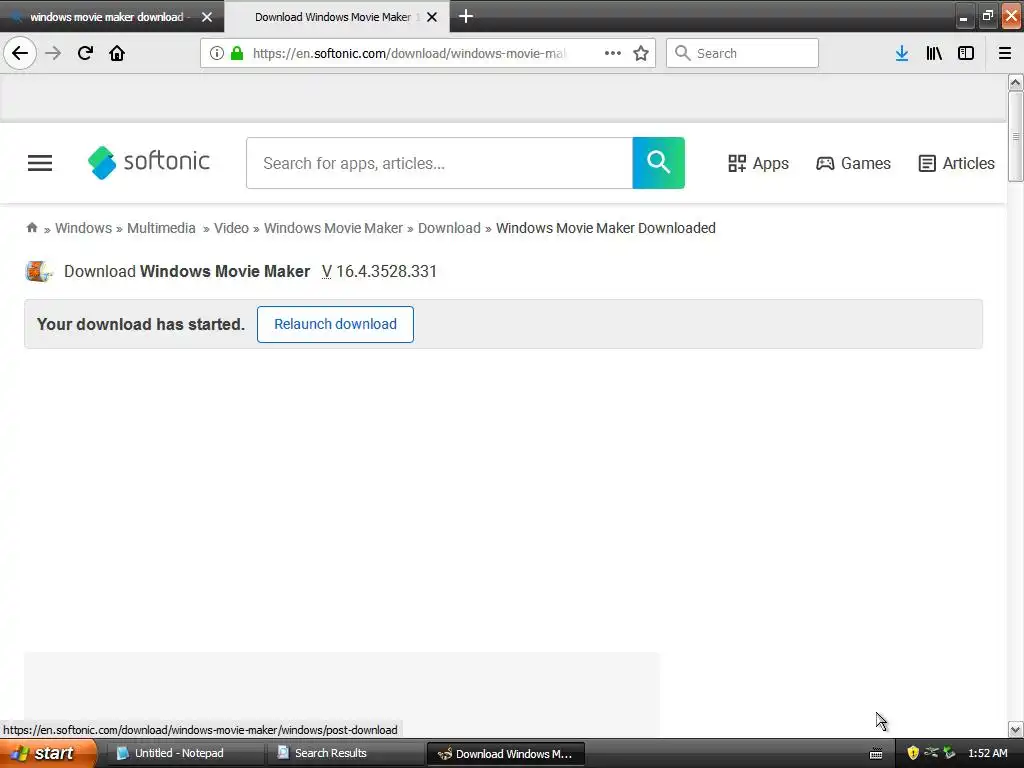Click the Windows Movie Maker app icon
The height and width of the screenshot is (768, 1024).
(39, 271)
